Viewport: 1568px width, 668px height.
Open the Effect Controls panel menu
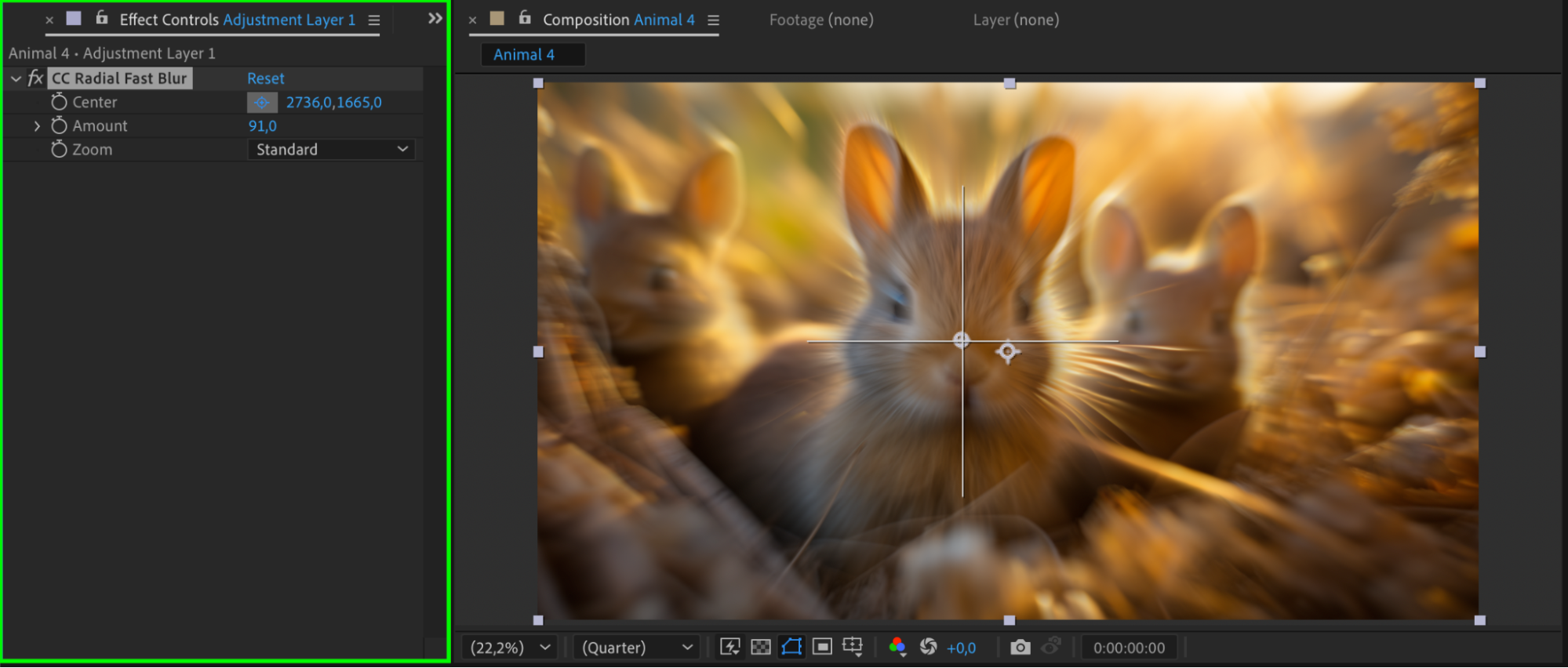[374, 20]
